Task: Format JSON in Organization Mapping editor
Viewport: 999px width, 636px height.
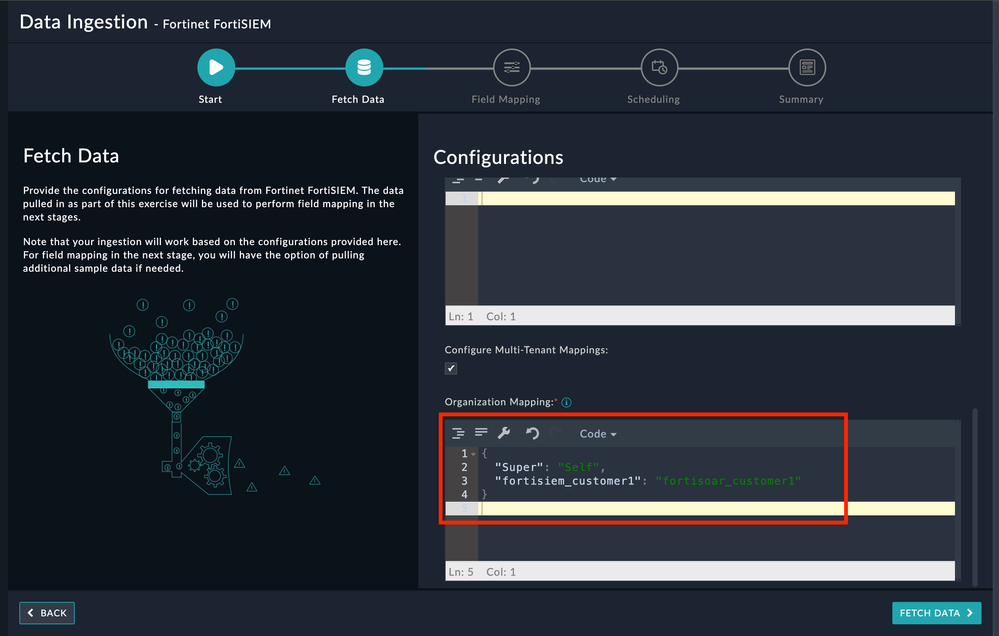Action: (458, 433)
